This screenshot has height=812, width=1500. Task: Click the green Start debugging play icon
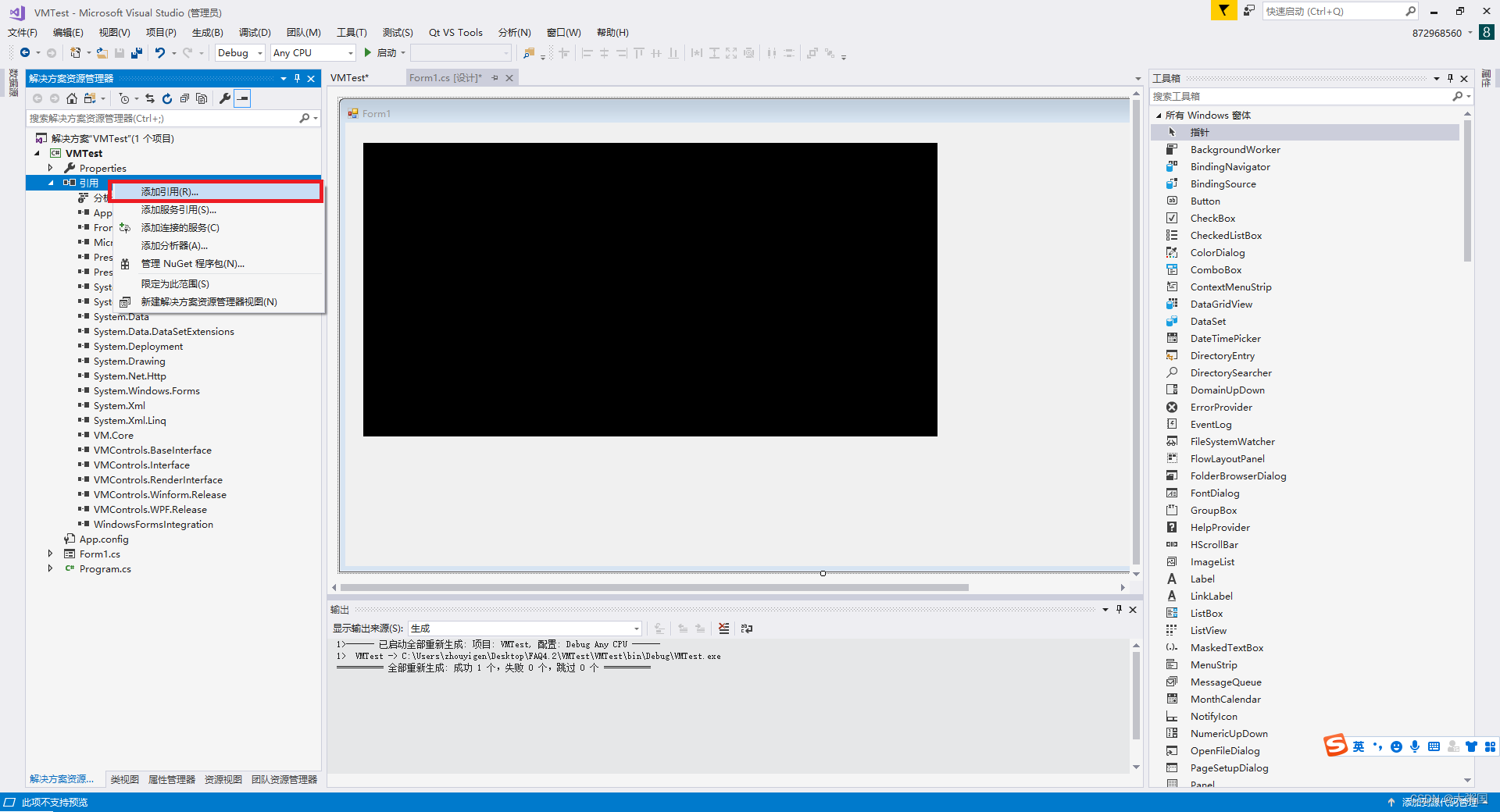click(x=368, y=53)
